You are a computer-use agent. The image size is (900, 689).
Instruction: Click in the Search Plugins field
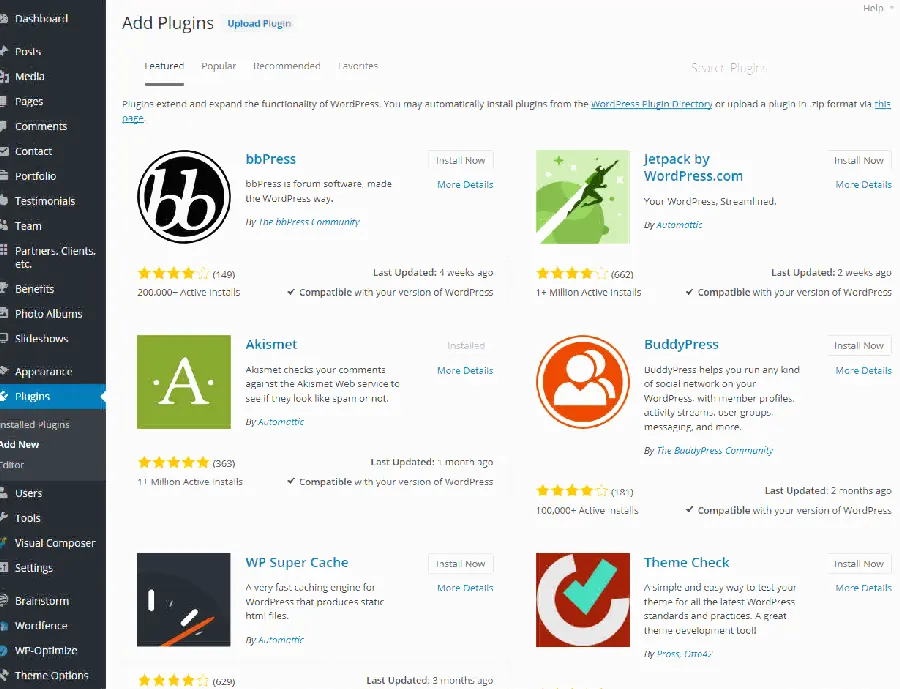[729, 68]
